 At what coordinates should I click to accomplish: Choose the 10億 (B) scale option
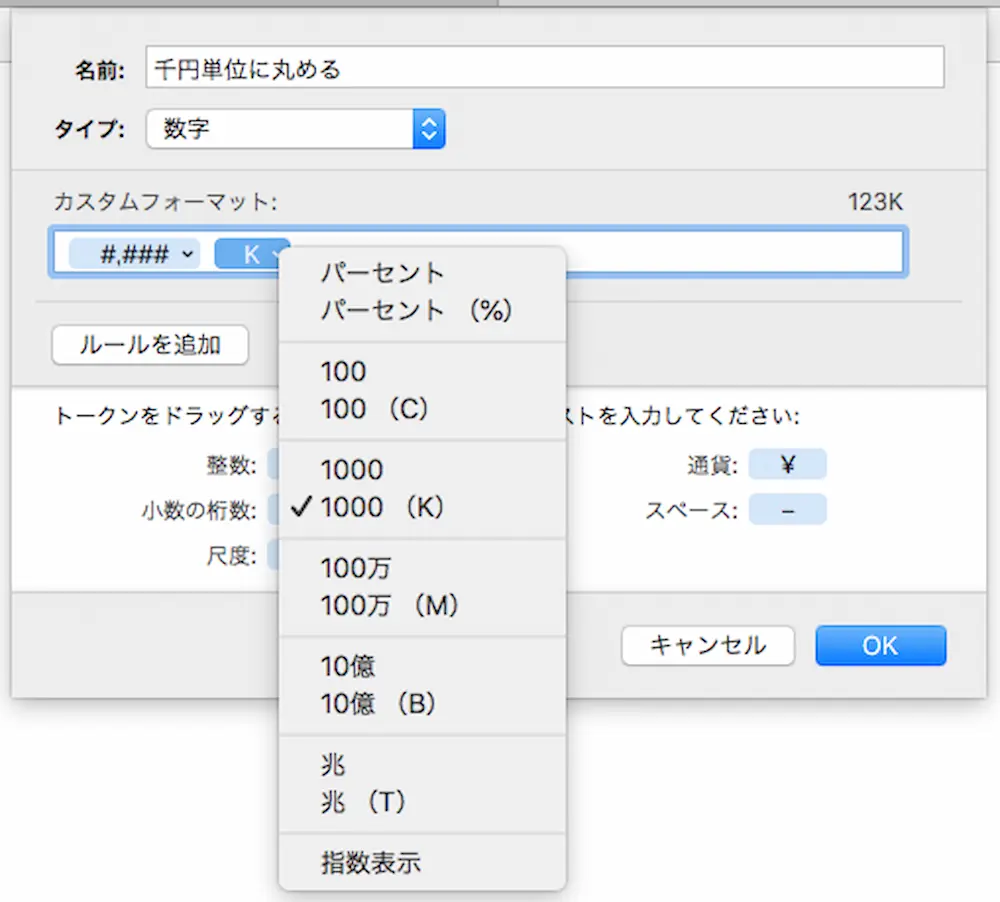tap(379, 704)
